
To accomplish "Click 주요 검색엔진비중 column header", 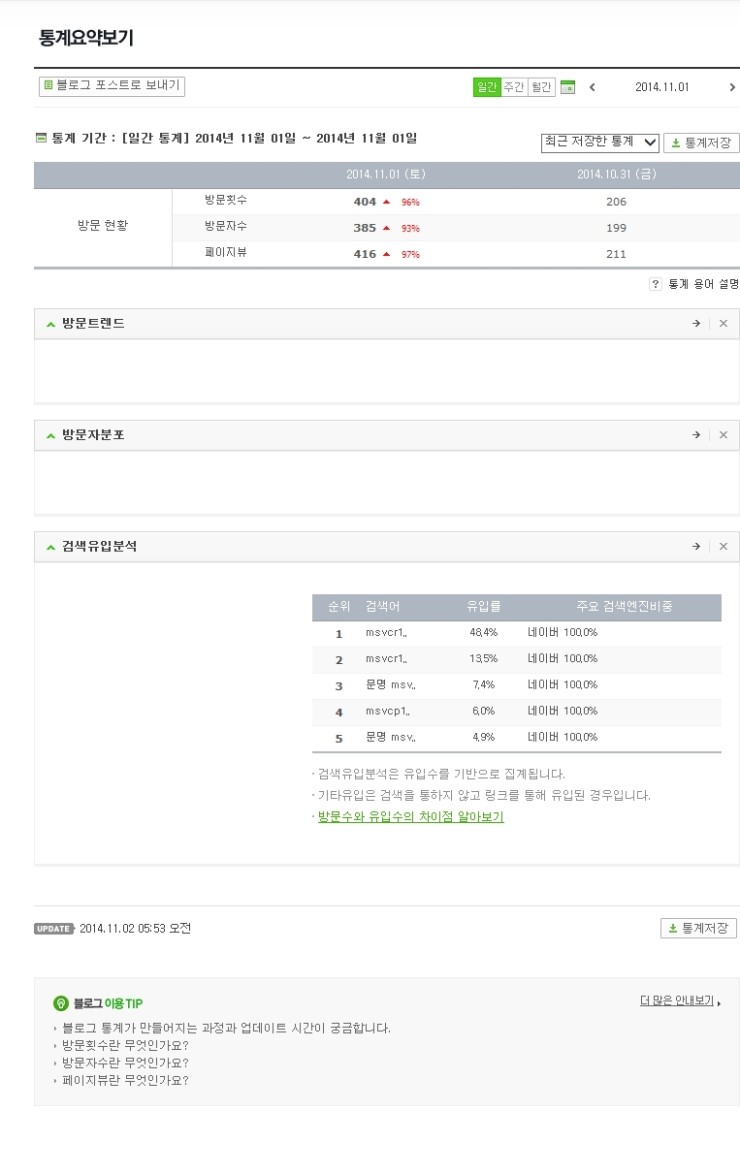I will click(x=624, y=606).
